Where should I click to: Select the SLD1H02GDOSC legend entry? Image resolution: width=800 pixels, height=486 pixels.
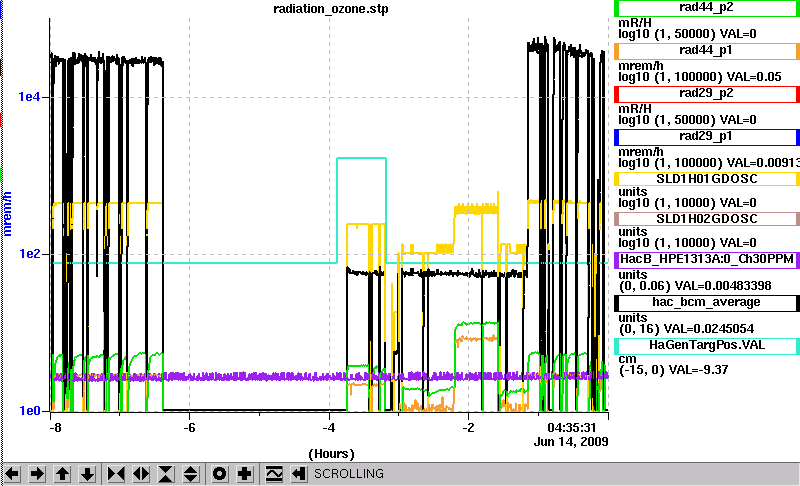tap(707, 219)
